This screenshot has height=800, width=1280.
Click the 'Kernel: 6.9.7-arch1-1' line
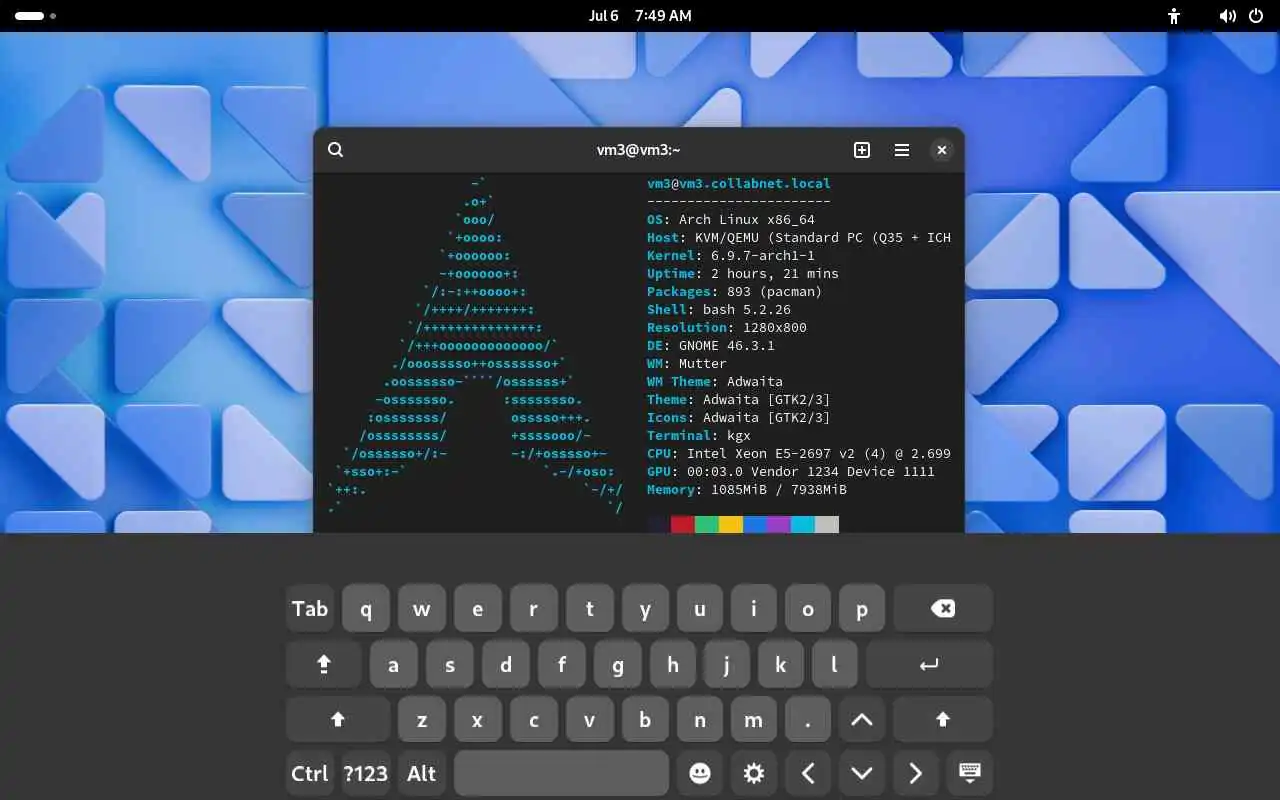pyautogui.click(x=731, y=255)
